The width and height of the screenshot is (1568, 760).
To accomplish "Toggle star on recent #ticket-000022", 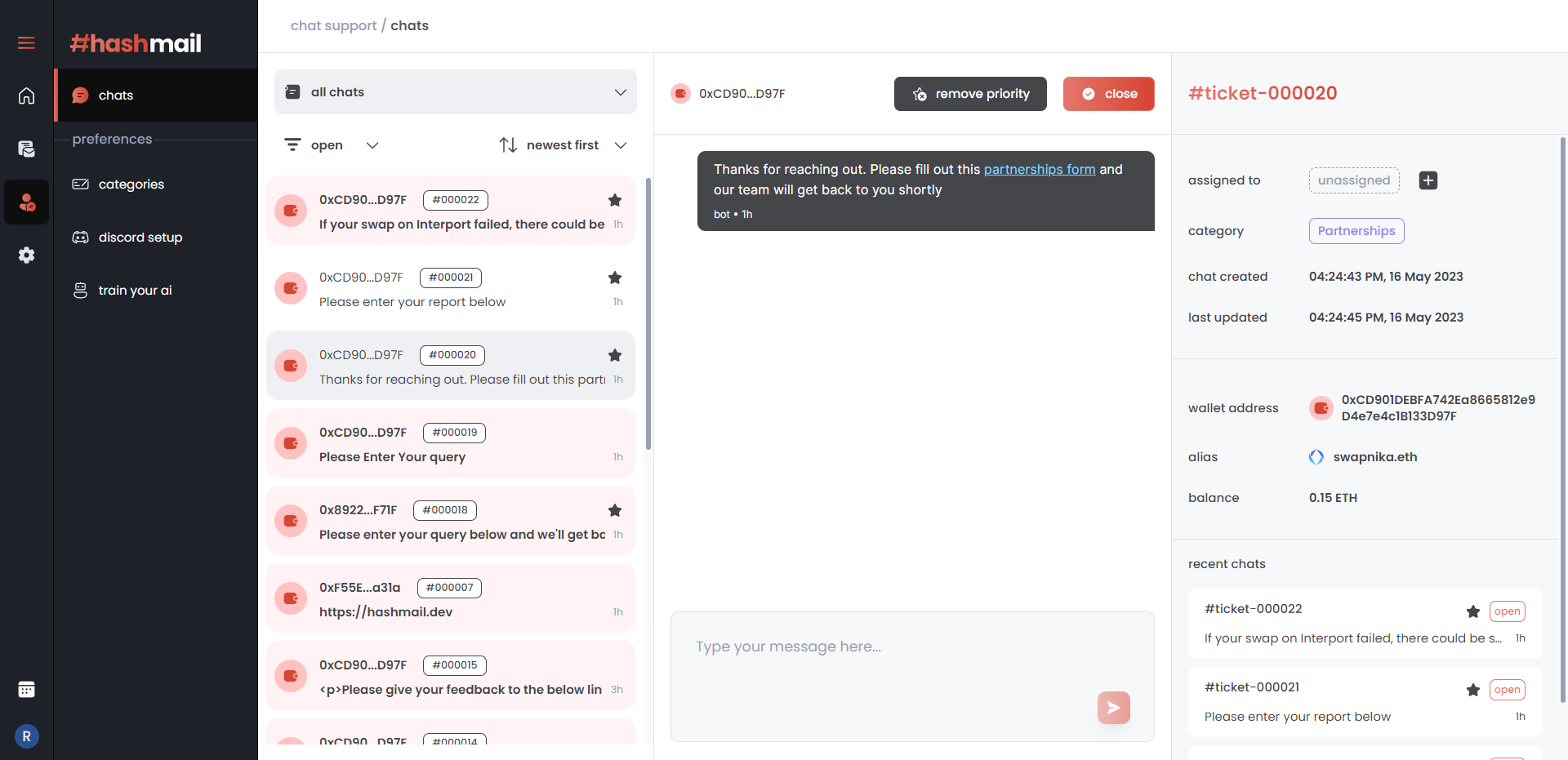I will (x=1473, y=611).
